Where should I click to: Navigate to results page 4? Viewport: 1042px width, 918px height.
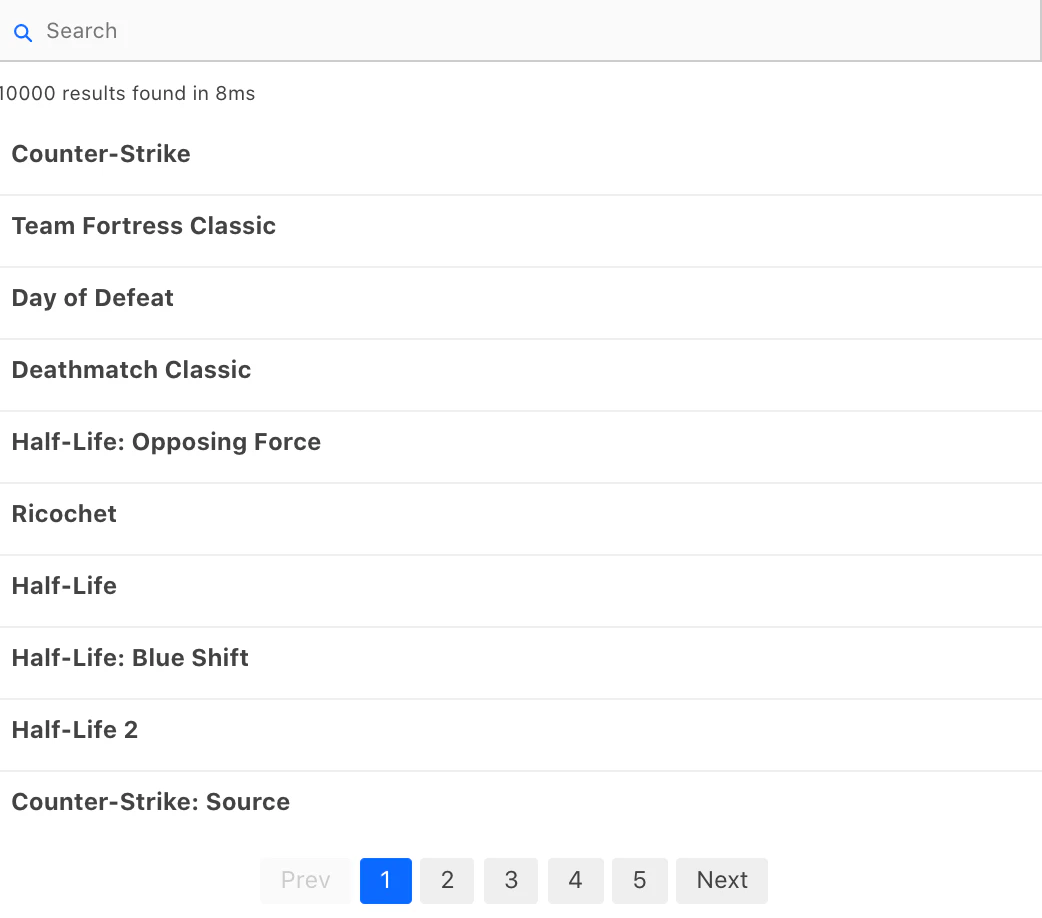[x=575, y=881]
